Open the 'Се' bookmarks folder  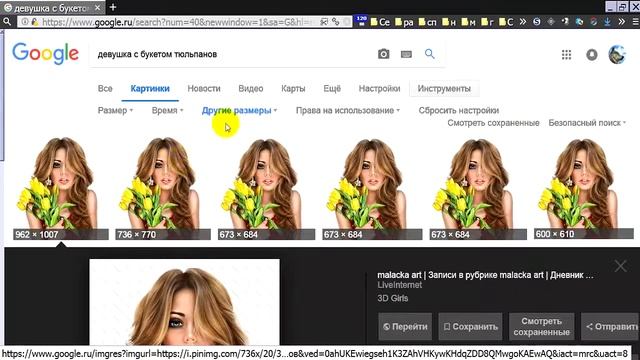coord(380,22)
